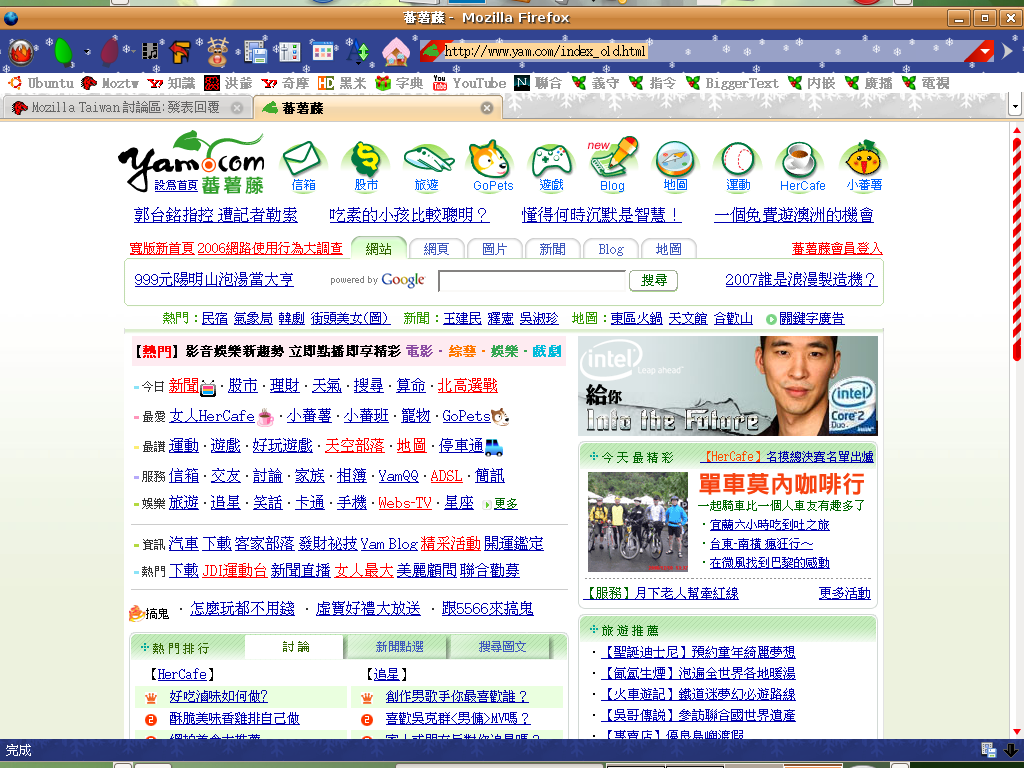
Task: Open the tab list dropdown arrow
Action: click(x=1015, y=106)
